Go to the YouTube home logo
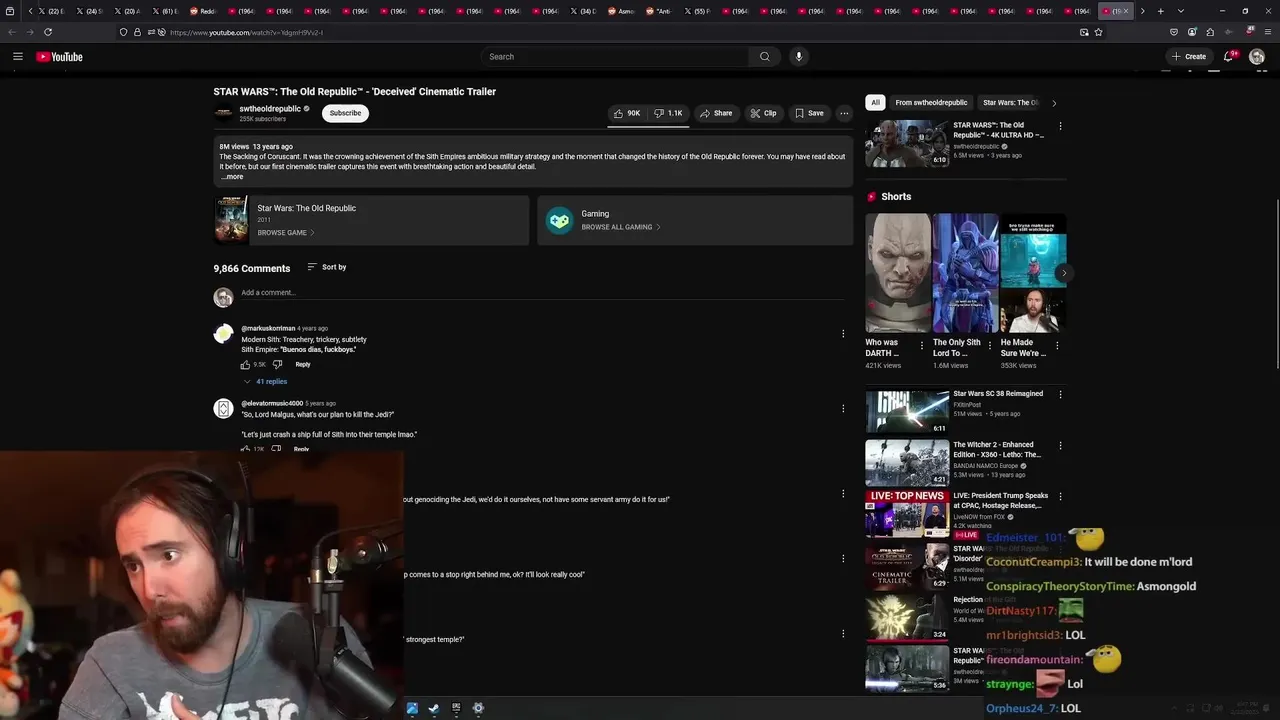 click(x=59, y=57)
